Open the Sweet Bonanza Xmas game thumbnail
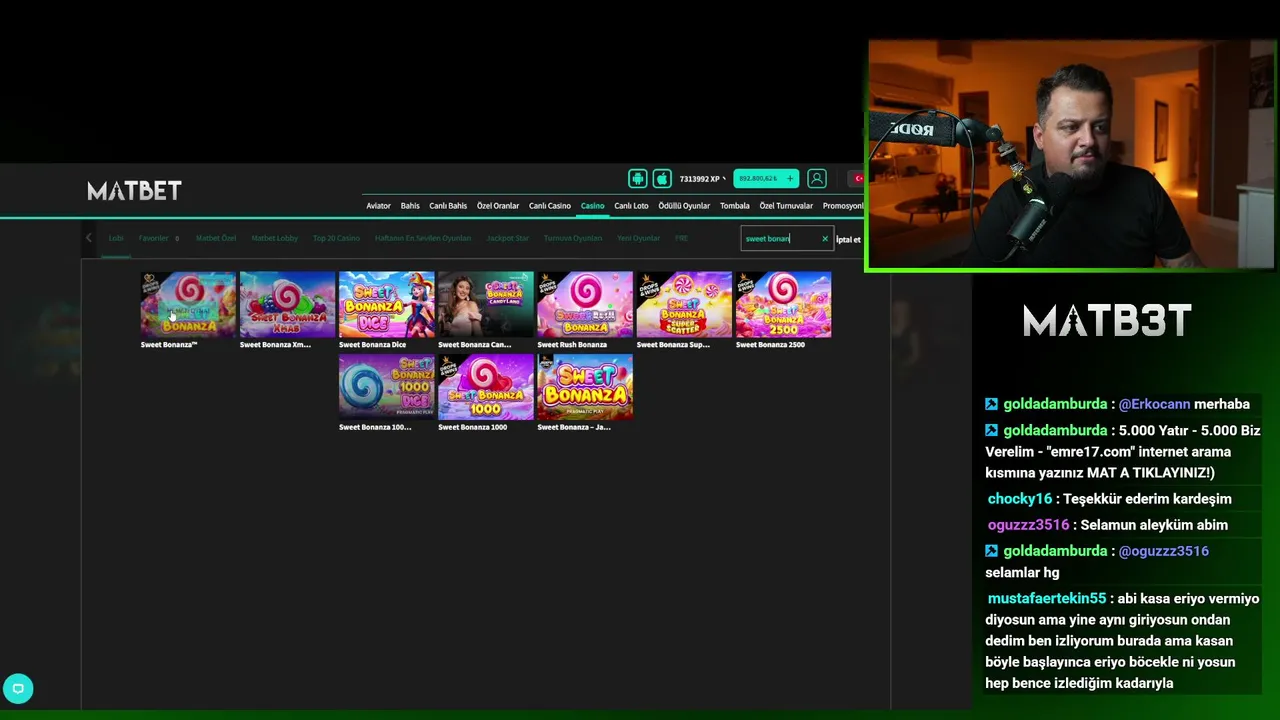 pyautogui.click(x=287, y=304)
